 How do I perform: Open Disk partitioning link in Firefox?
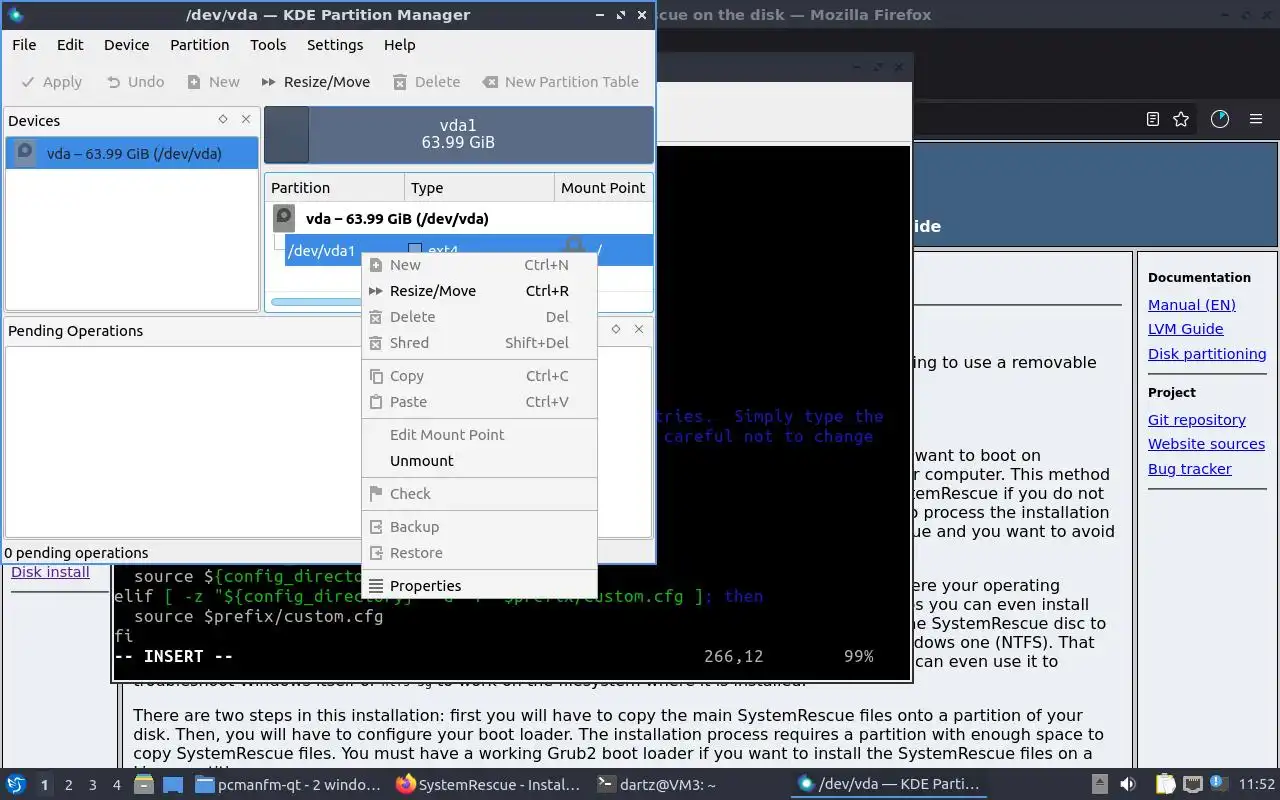(1207, 354)
